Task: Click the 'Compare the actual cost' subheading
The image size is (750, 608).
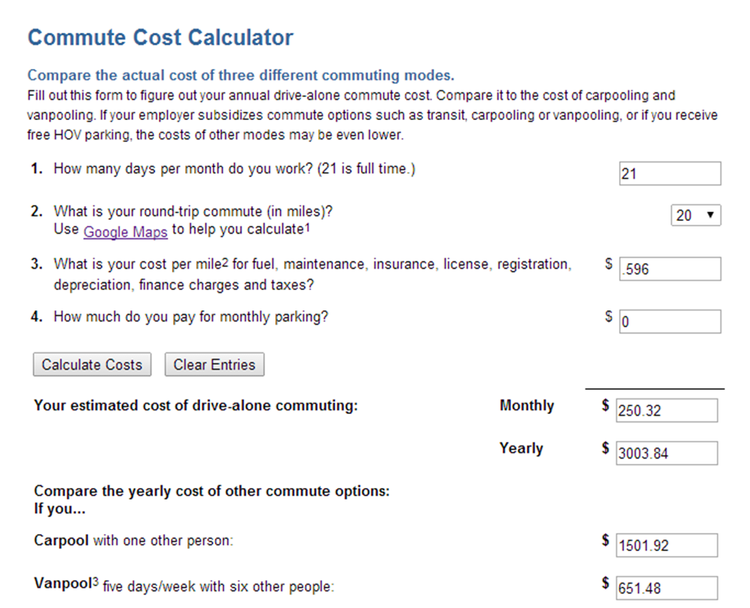Action: point(240,75)
